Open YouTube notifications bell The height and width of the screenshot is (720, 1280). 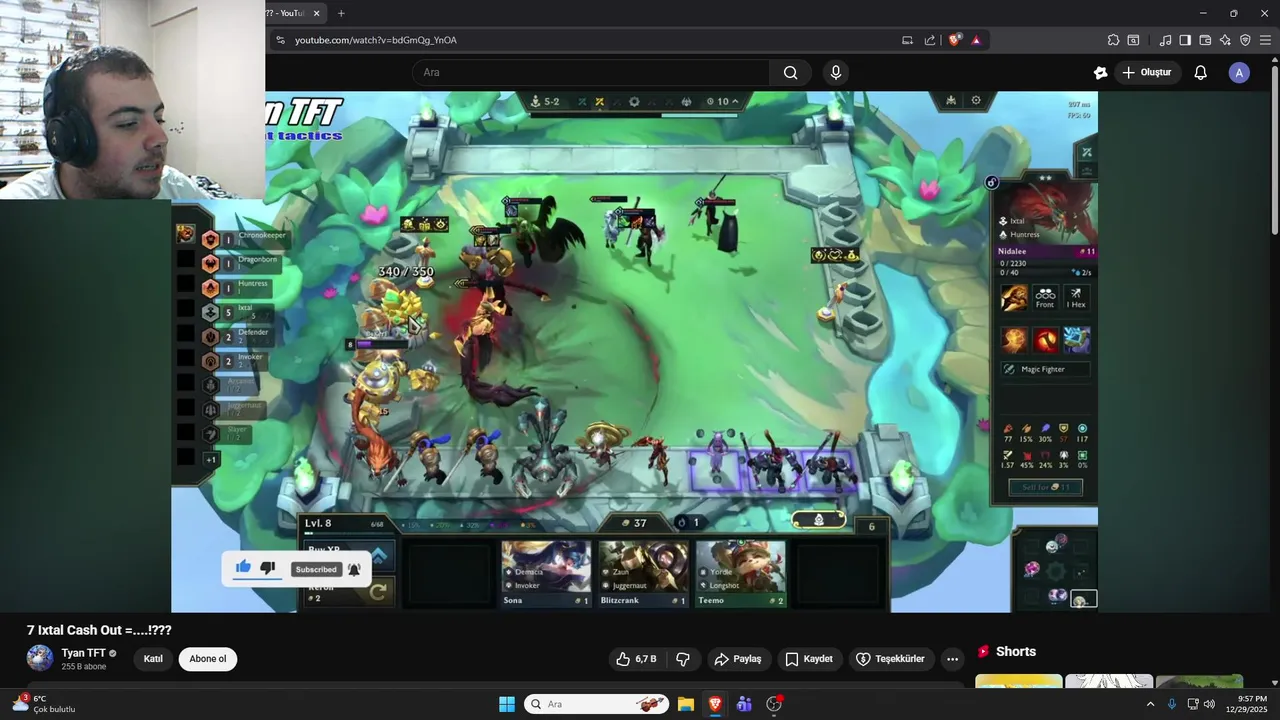pos(1201,72)
